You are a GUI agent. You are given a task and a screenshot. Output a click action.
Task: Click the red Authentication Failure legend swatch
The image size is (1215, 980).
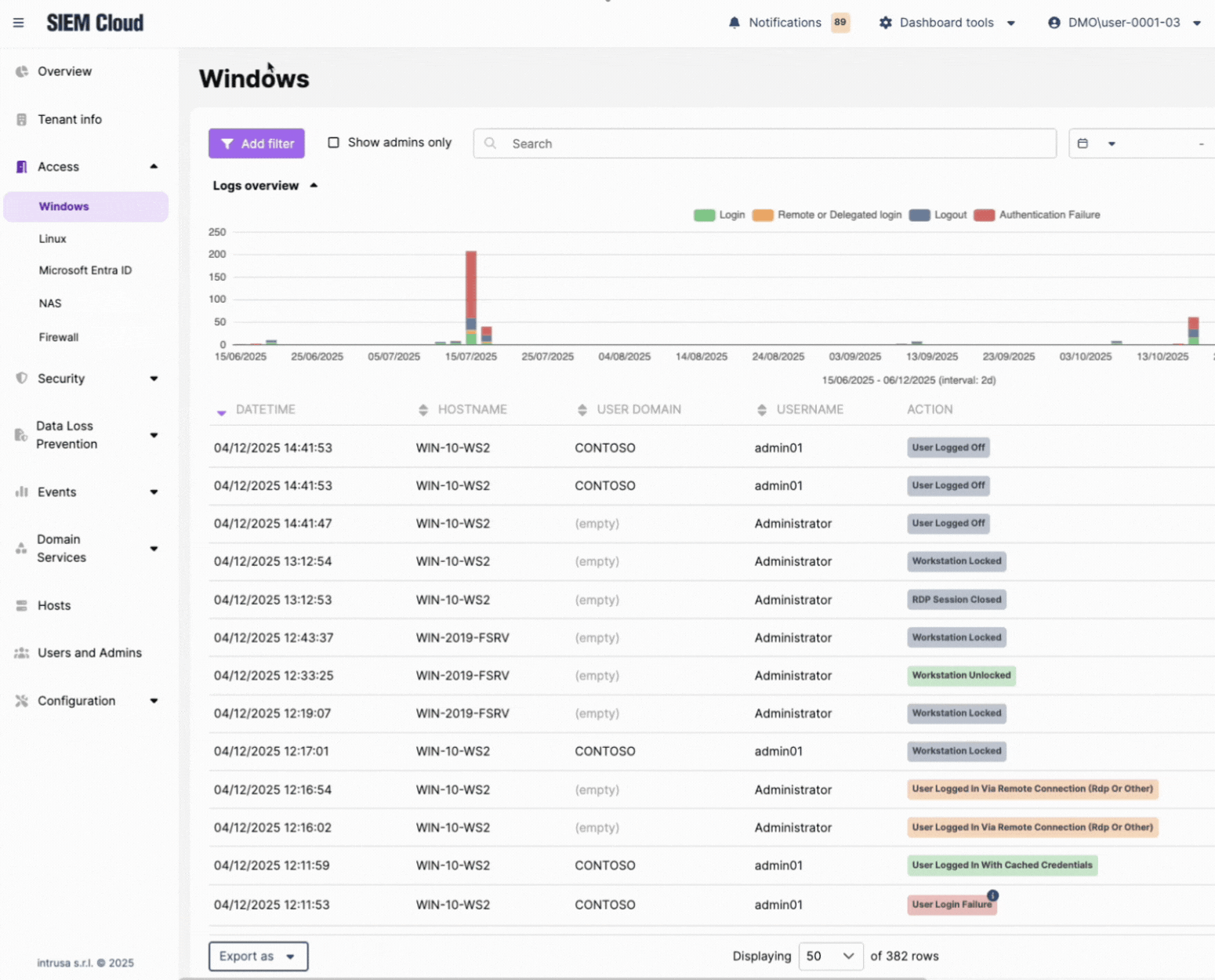(984, 215)
